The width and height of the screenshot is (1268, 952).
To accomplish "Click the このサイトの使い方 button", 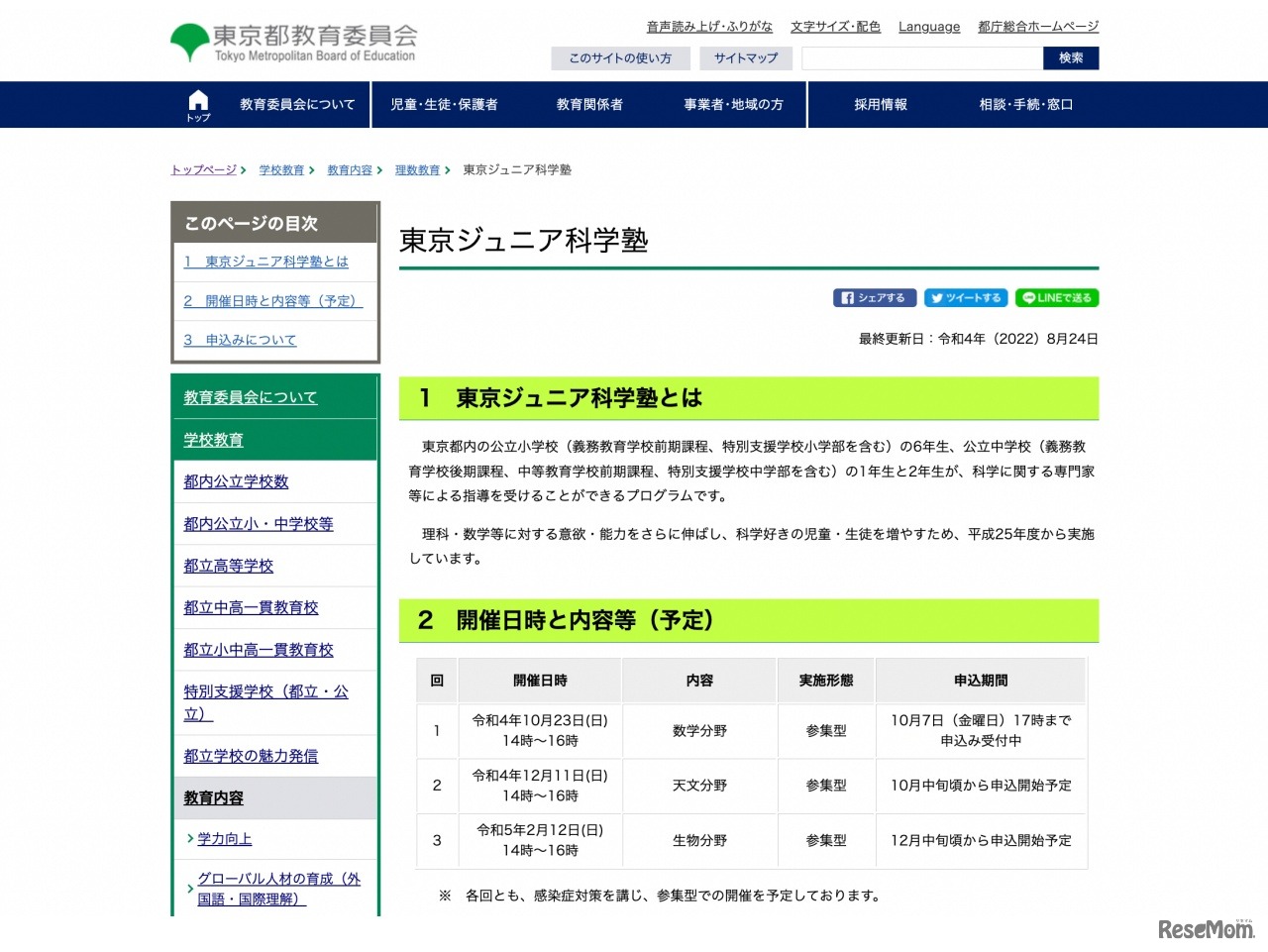I will point(620,58).
